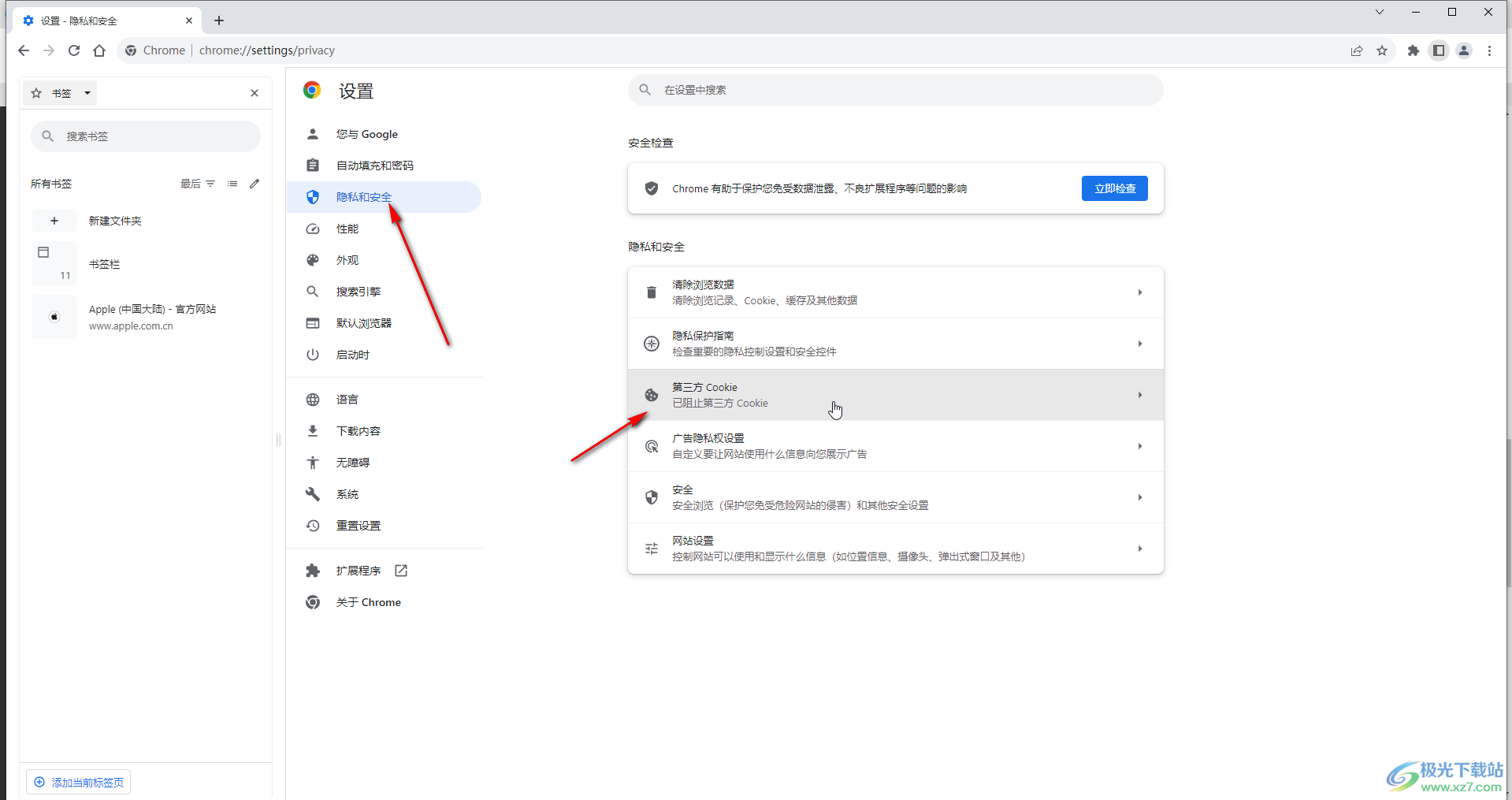The height and width of the screenshot is (800, 1512).
Task: Click the share page icon in address bar
Action: click(x=1357, y=50)
